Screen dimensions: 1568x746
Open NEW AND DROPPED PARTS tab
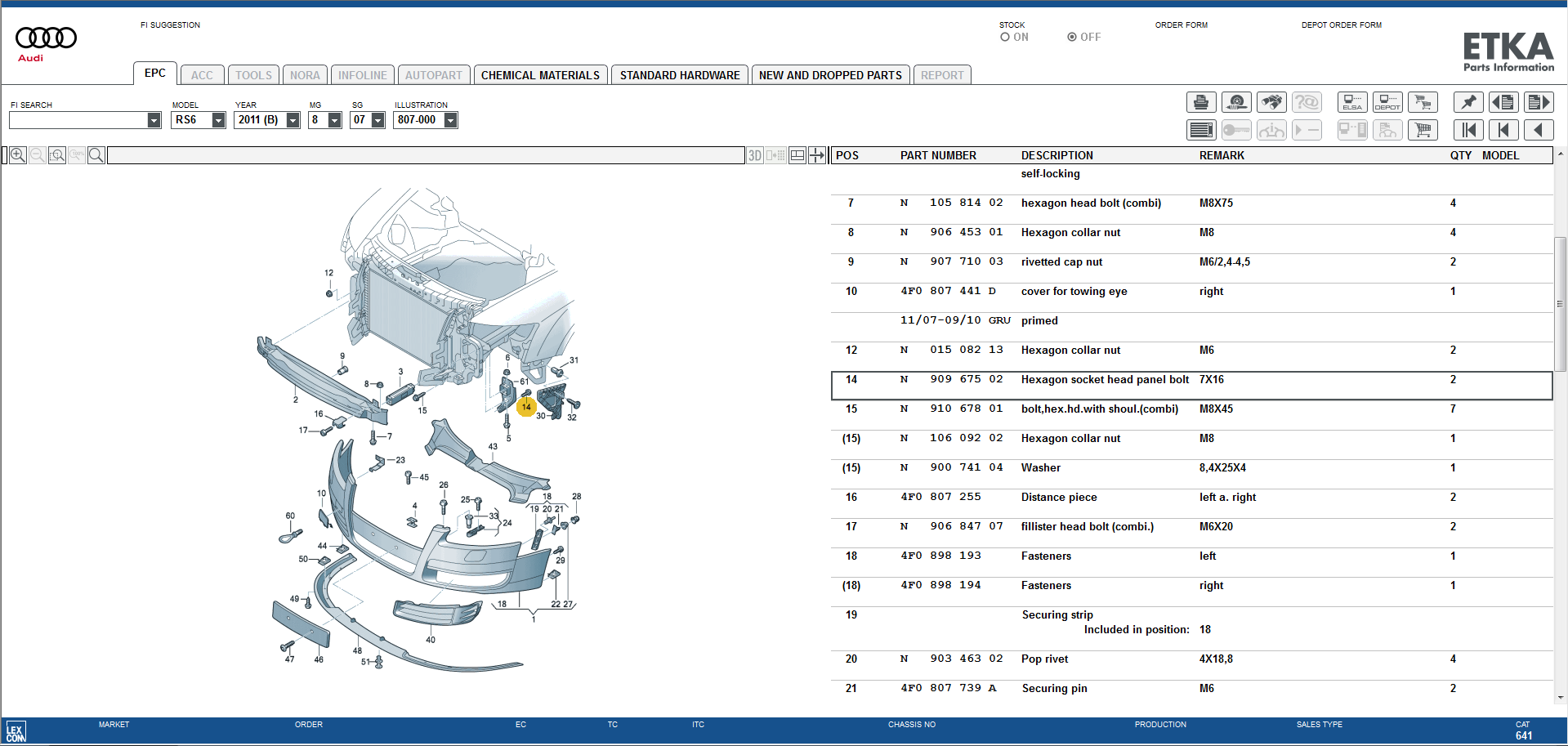(x=829, y=75)
